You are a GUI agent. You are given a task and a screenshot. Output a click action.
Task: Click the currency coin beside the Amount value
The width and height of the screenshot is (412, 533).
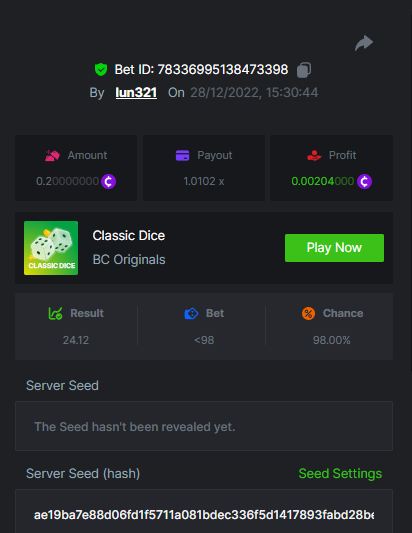[x=108, y=181]
